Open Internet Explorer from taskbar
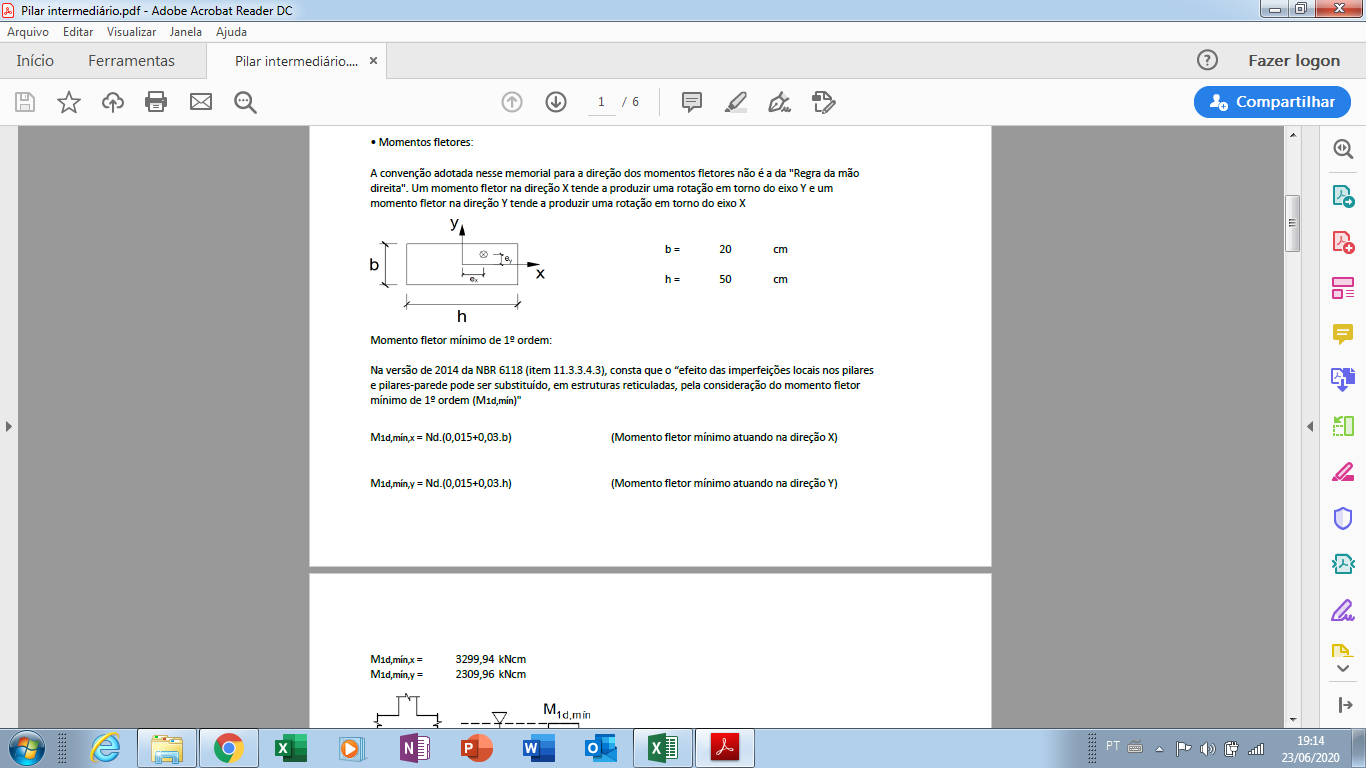 click(x=105, y=748)
